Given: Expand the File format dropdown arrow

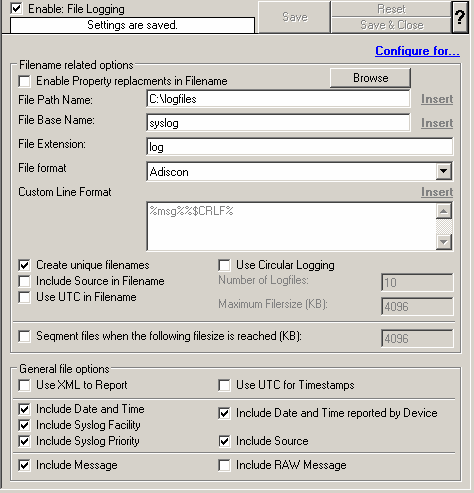Looking at the screenshot, I should pyautogui.click(x=443, y=171).
